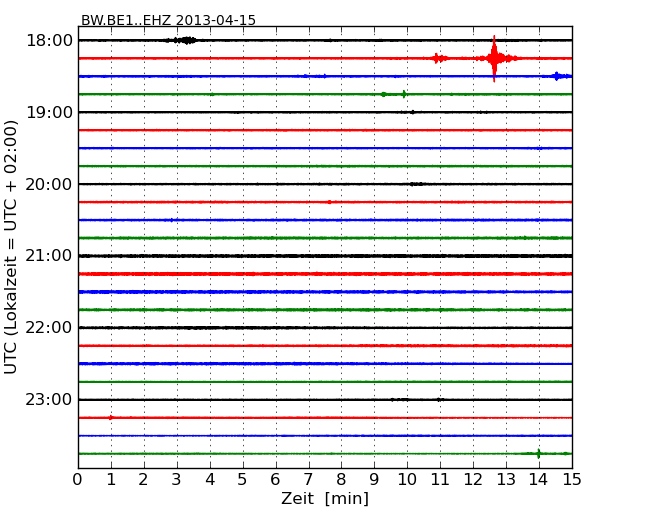Click the UTC Lokalzeit y-axis label
Image resolution: width=650 pixels, height=520 pixels.
click(x=11, y=247)
